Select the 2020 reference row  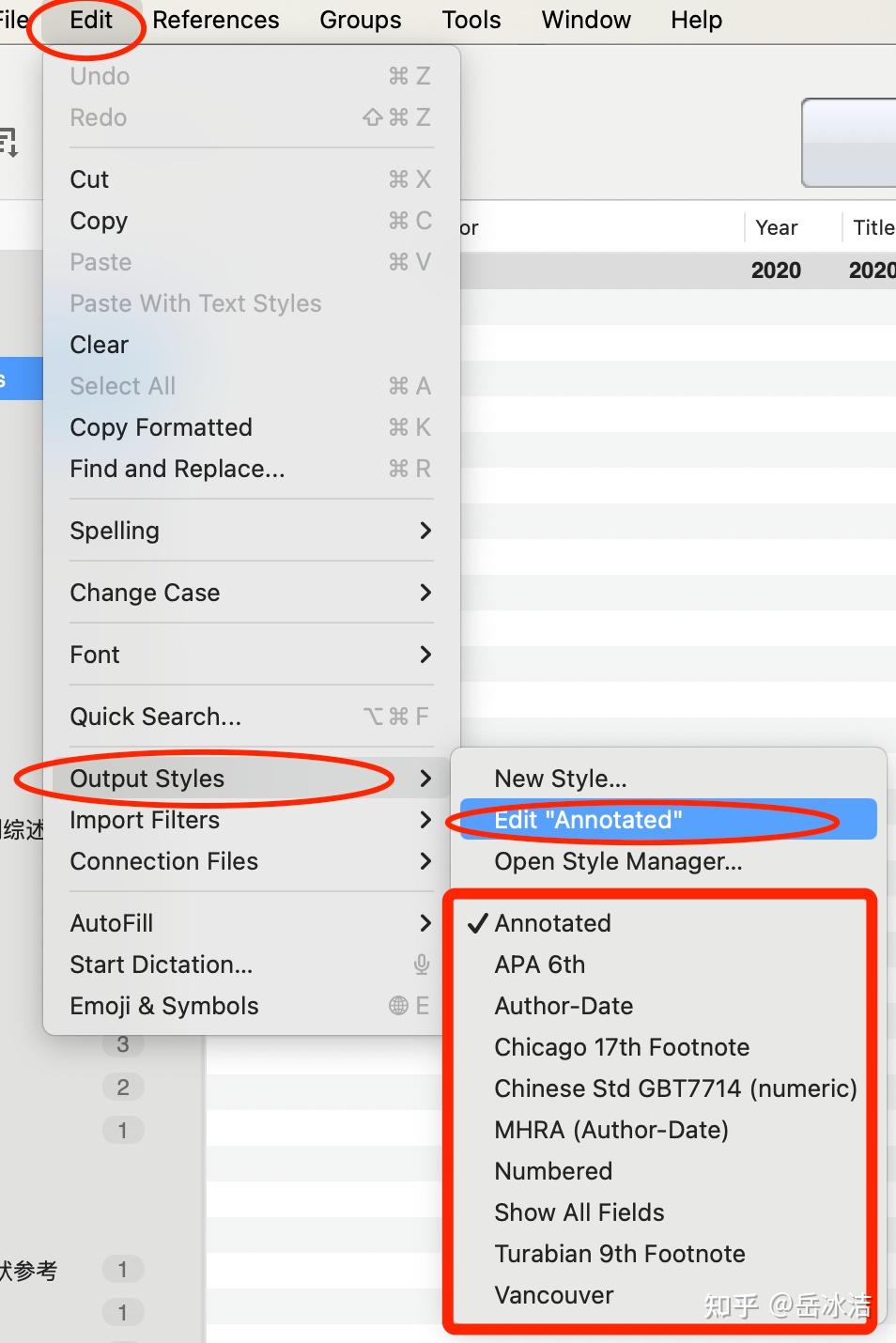676,270
